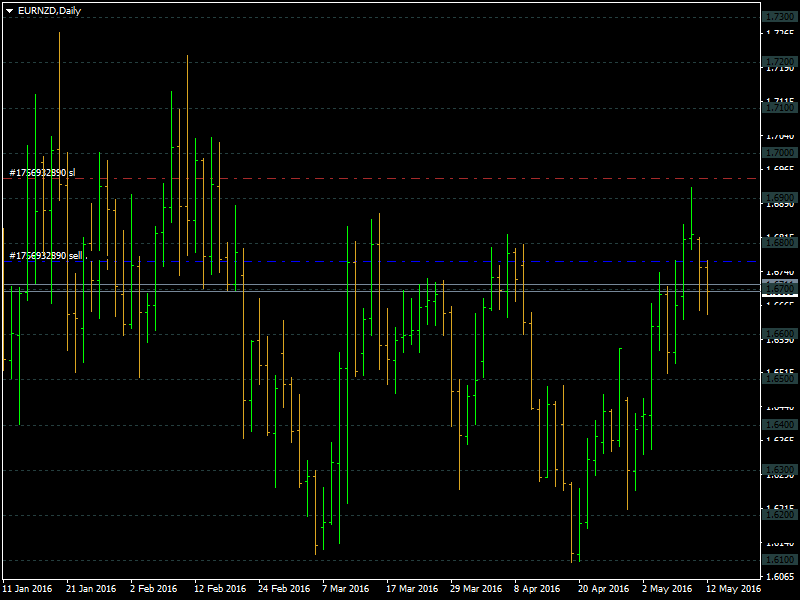800x600 pixels.
Task: Select the 1.6065 price scale value
Action: point(781,577)
